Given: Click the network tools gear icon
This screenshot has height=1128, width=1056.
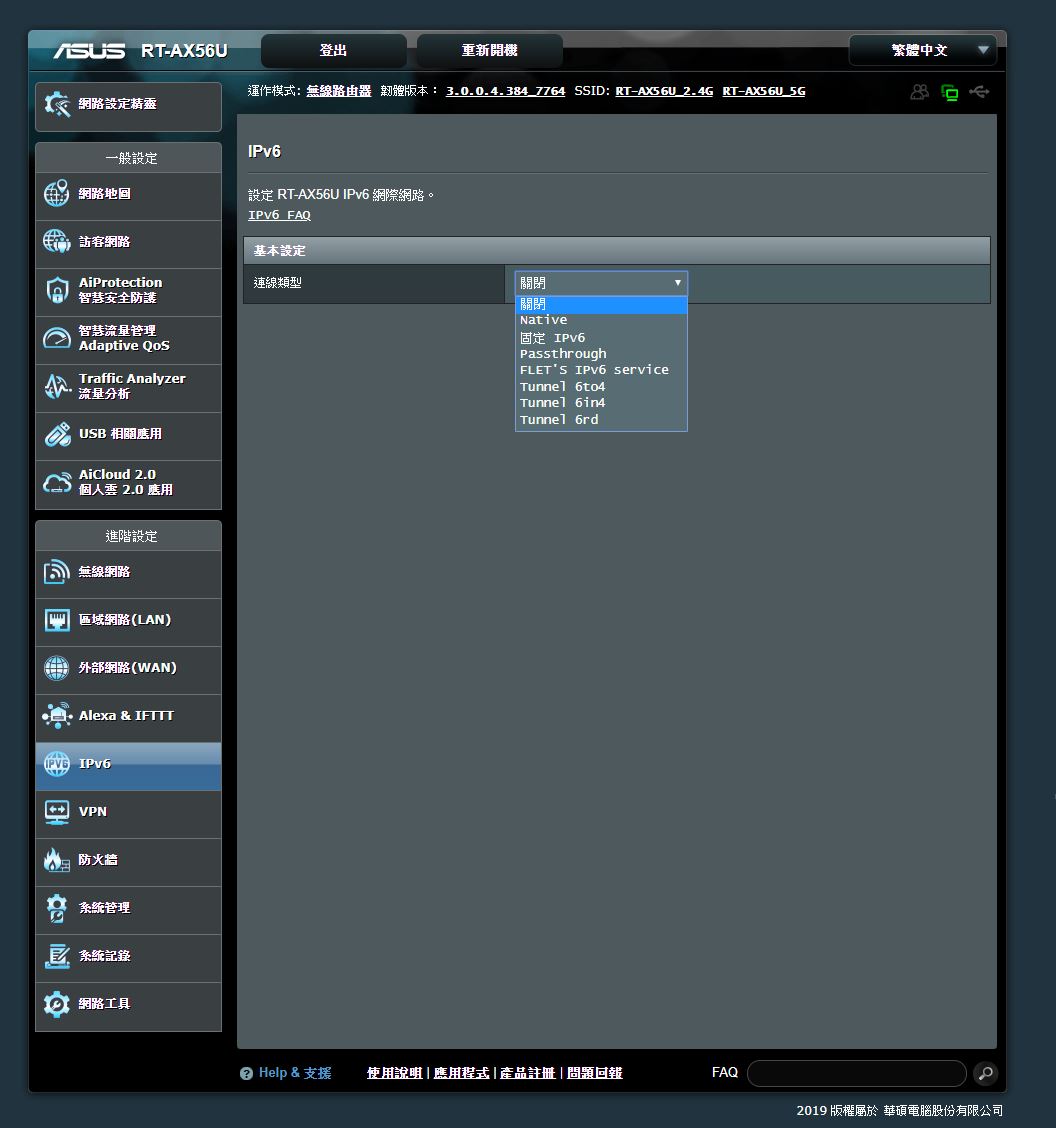Looking at the screenshot, I should pos(57,1004).
